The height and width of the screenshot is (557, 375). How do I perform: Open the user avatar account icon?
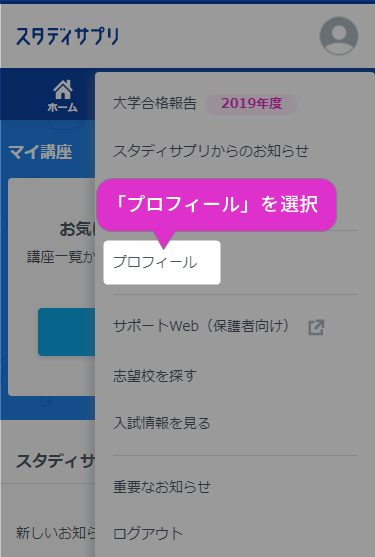click(339, 36)
